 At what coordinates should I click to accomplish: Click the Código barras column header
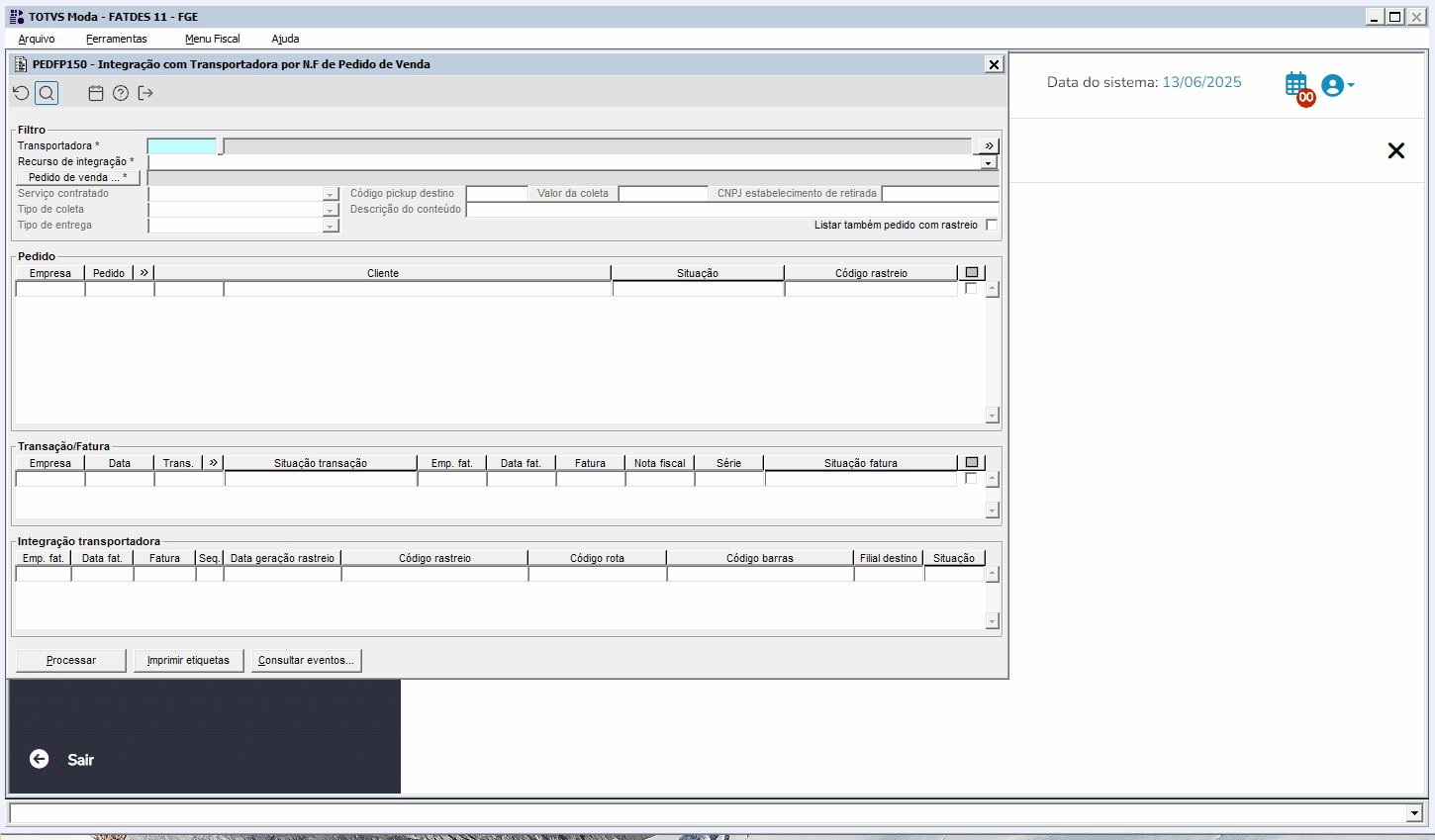[x=760, y=558]
